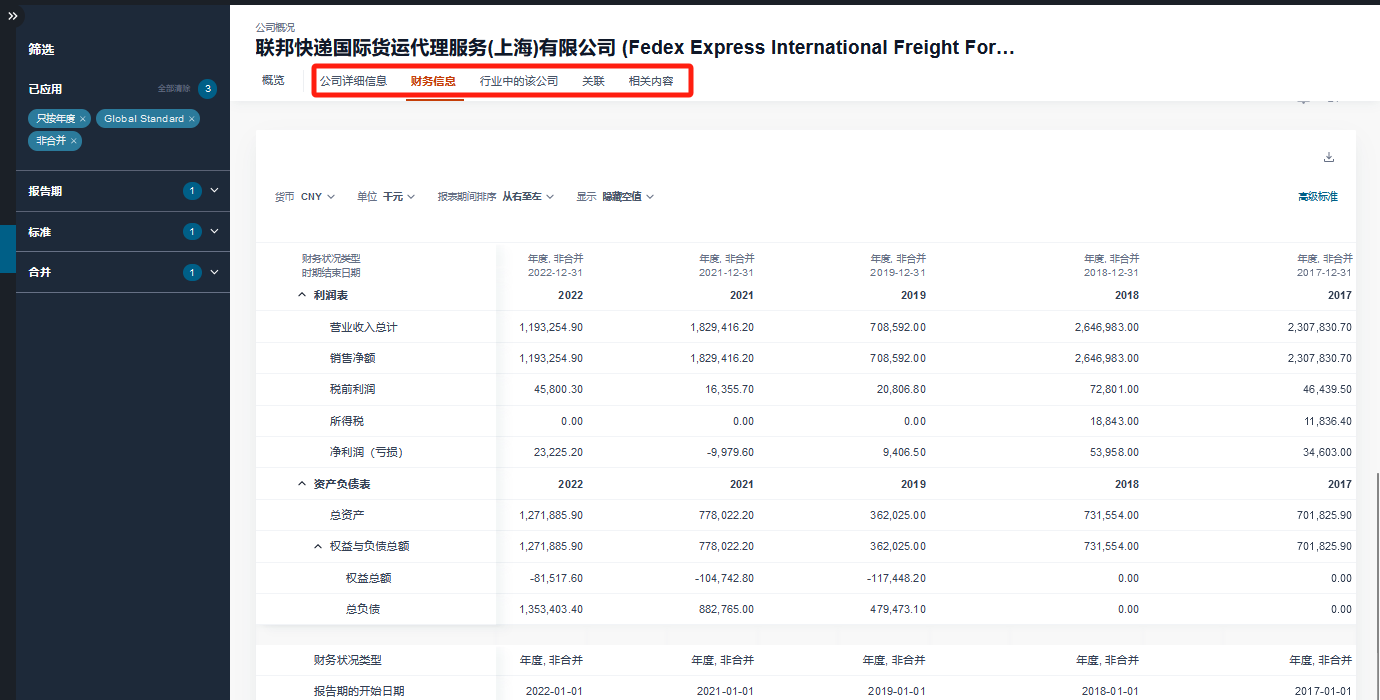Screen dimensions: 1380x700
Task: Open the 显示 隐藏空值 dropdown
Action: coord(627,197)
